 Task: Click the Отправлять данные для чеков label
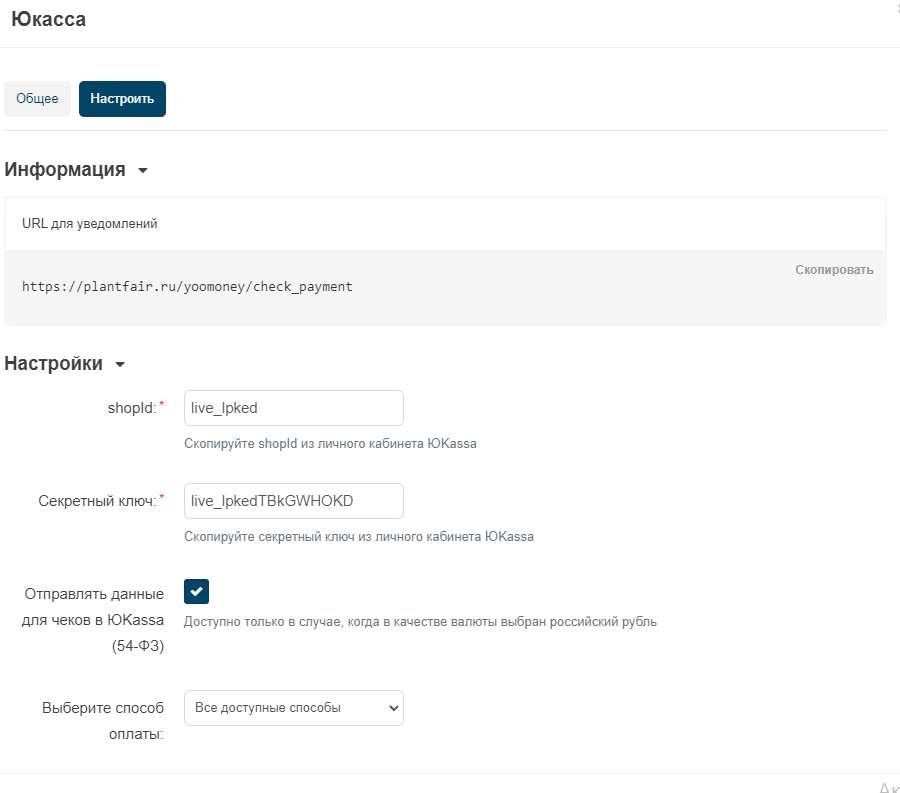(93, 620)
